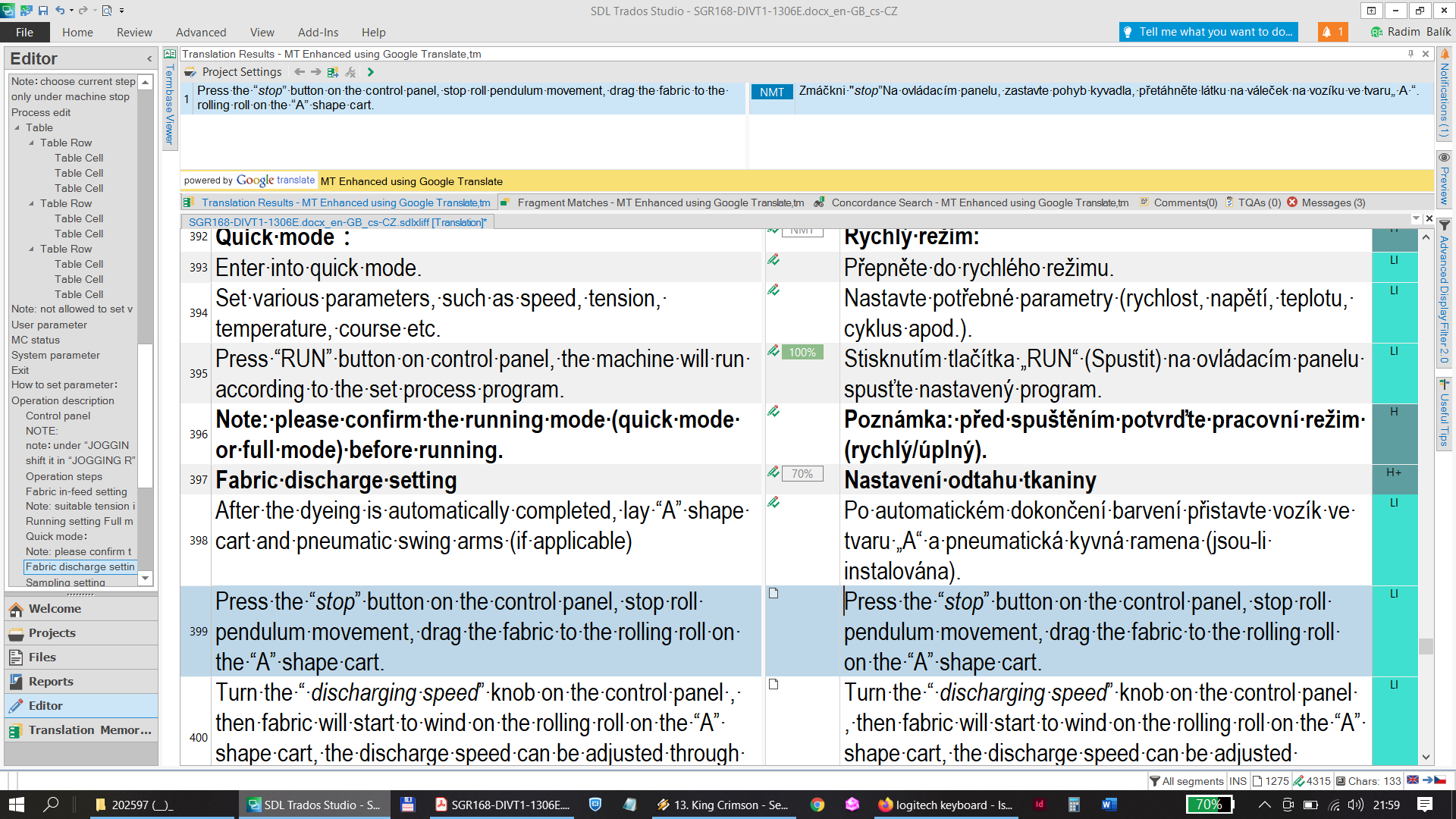This screenshot has height=819, width=1456.
Task: Collapse the Table node in the outline tree
Action: tap(17, 127)
